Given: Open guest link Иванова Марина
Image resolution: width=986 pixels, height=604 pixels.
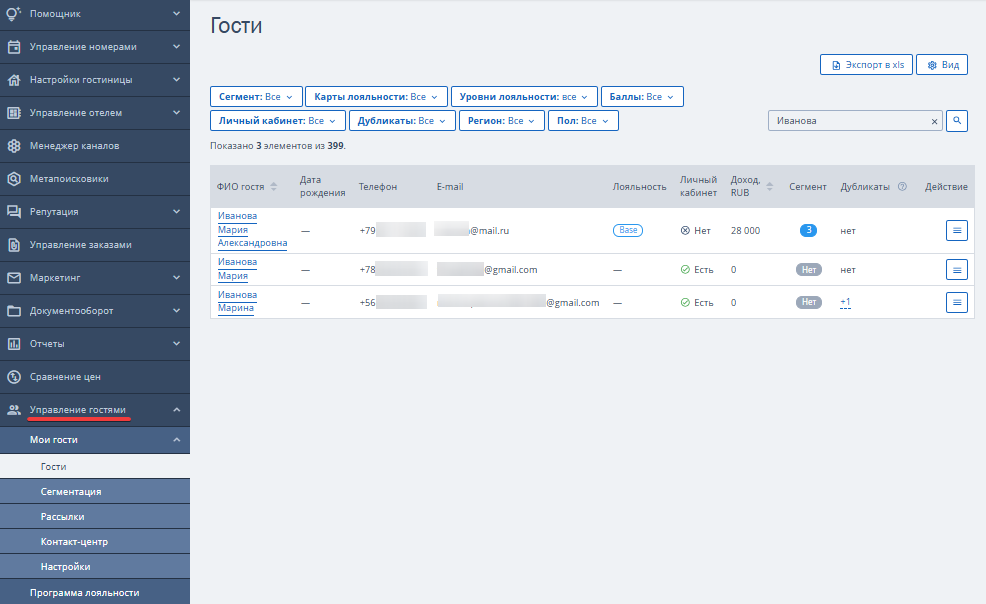Looking at the screenshot, I should [x=237, y=301].
